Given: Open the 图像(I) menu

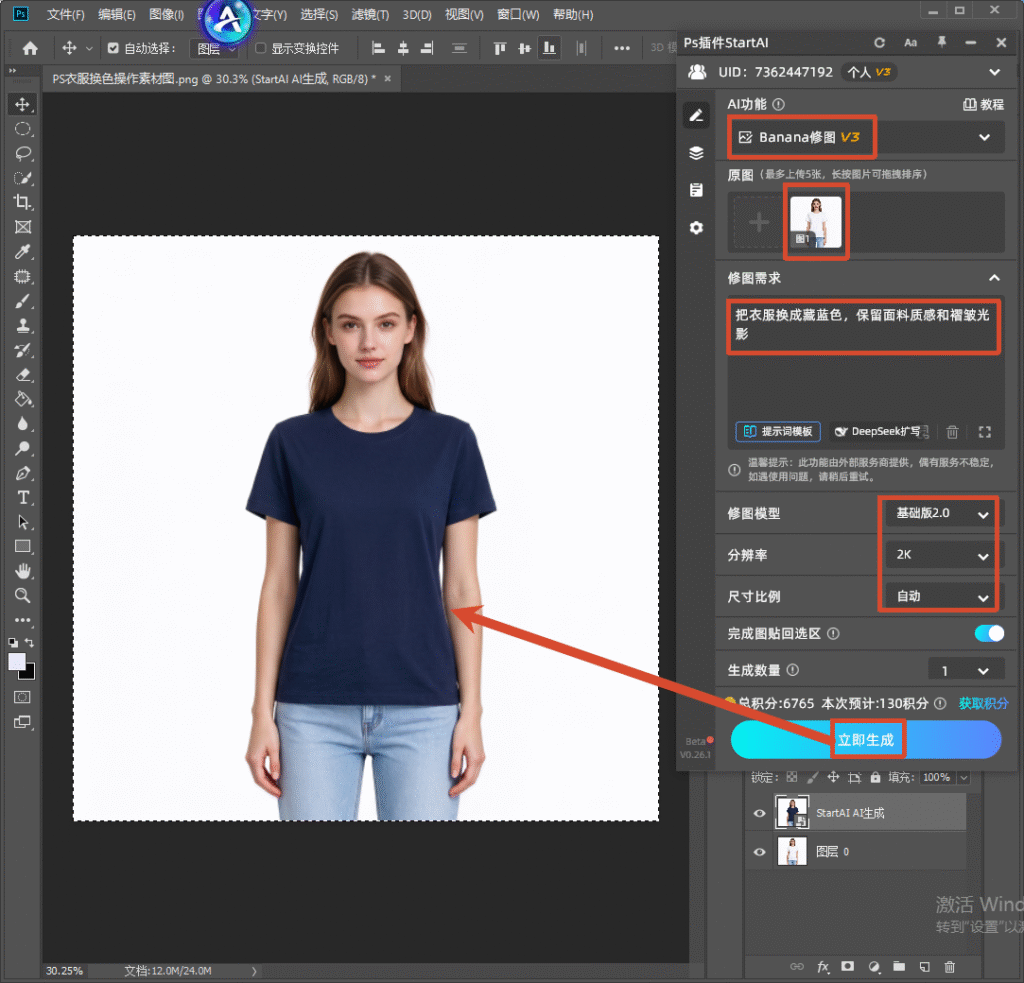Looking at the screenshot, I should click(166, 14).
